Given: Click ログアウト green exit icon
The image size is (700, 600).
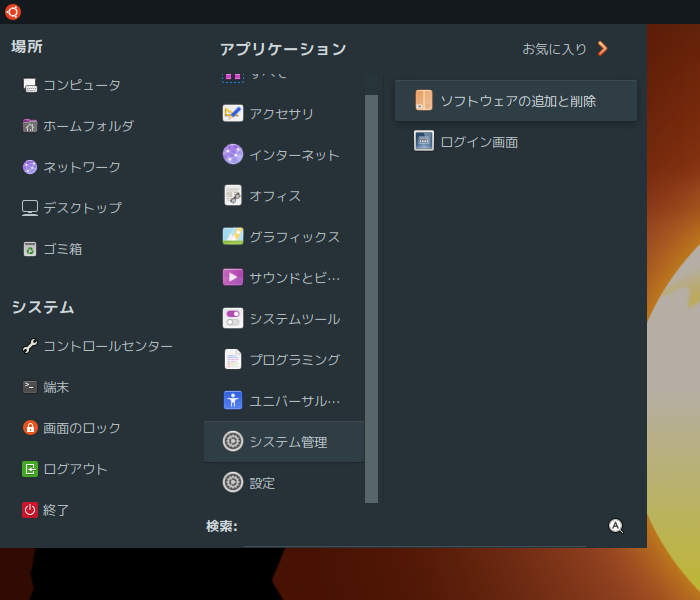Looking at the screenshot, I should point(30,469).
